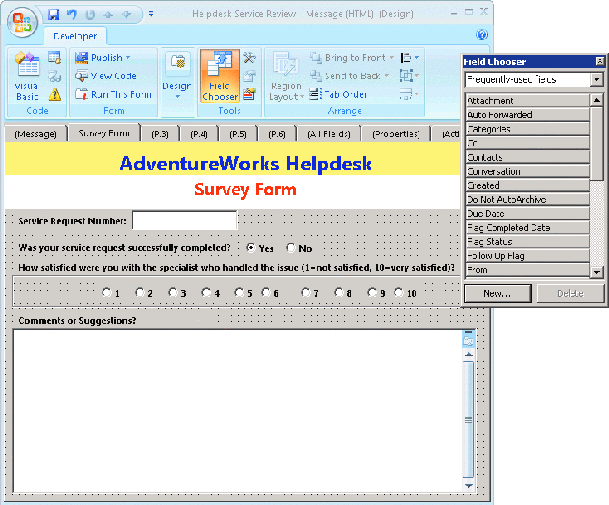Select satisfaction rating 5

click(x=239, y=293)
